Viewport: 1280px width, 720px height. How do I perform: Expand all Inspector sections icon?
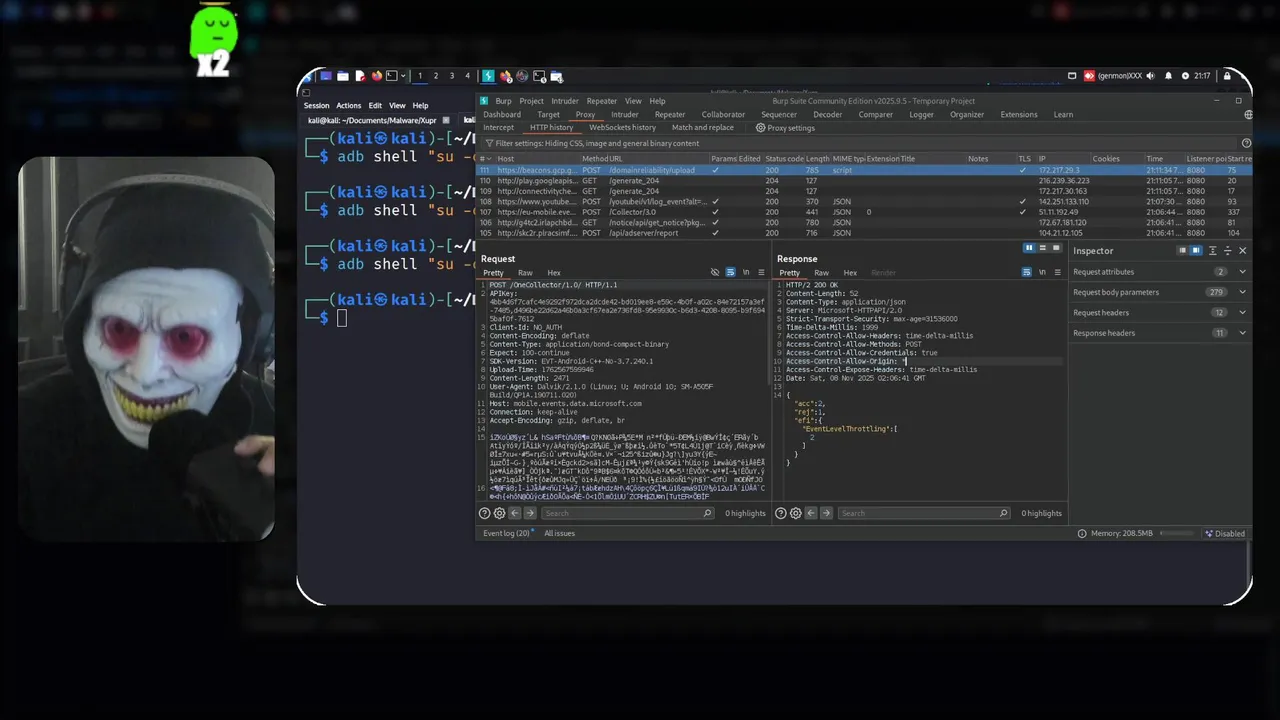pos(1212,251)
